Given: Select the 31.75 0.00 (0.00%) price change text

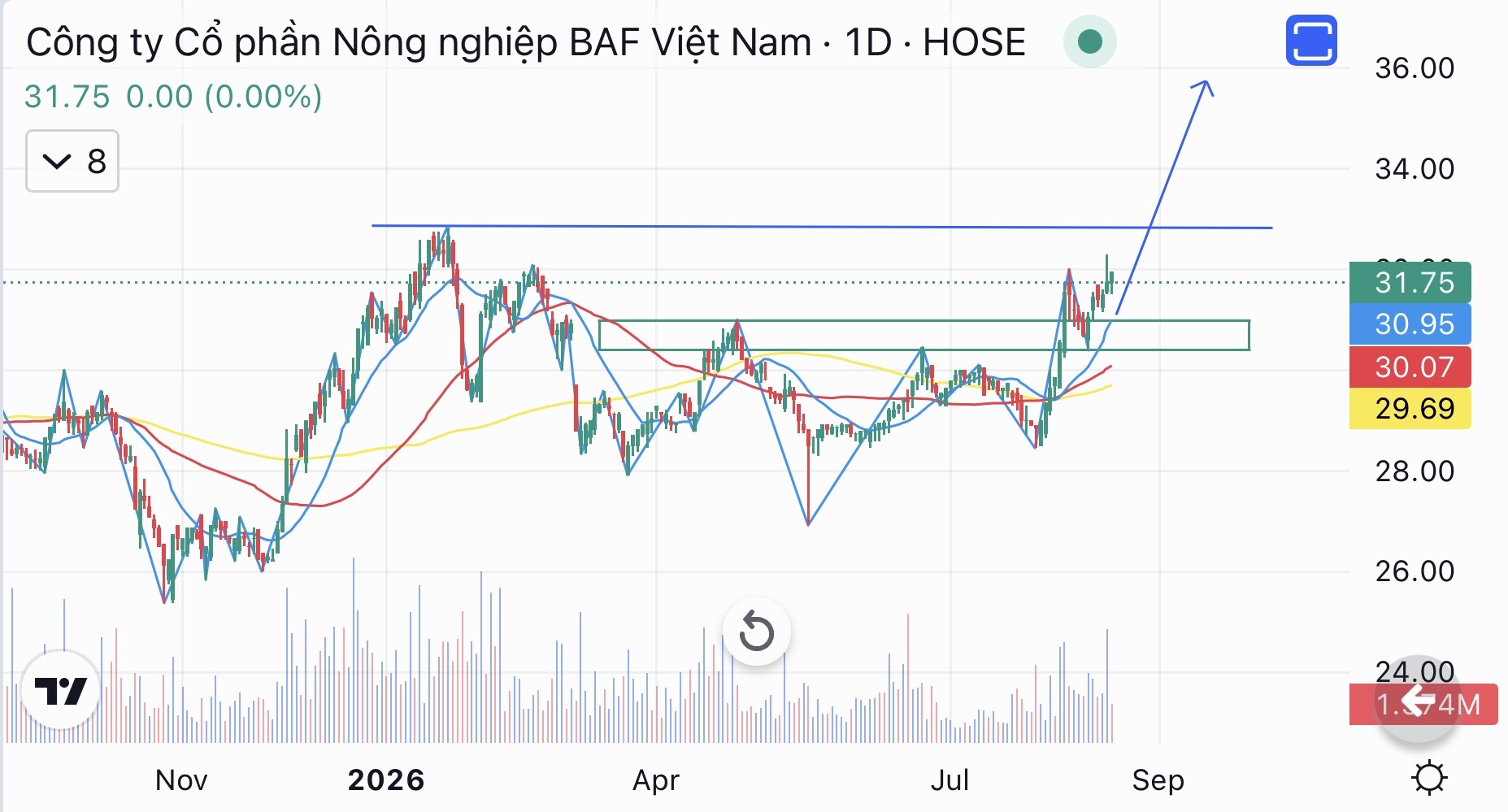Looking at the screenshot, I should [x=173, y=97].
